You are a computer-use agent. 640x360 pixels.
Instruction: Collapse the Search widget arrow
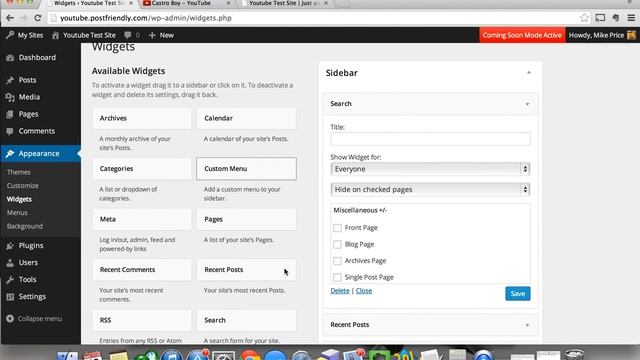pos(527,104)
